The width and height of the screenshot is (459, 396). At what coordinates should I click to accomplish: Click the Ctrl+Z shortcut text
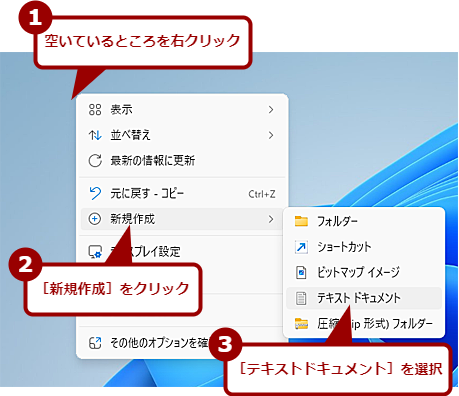coord(262,194)
